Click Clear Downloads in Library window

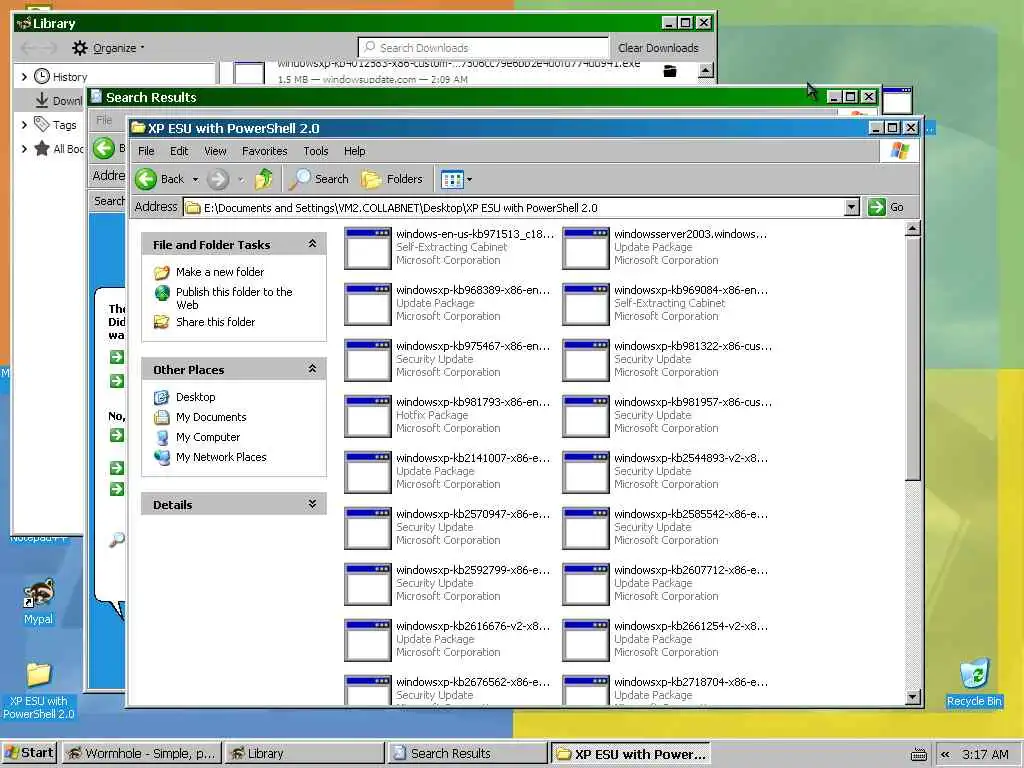658,48
